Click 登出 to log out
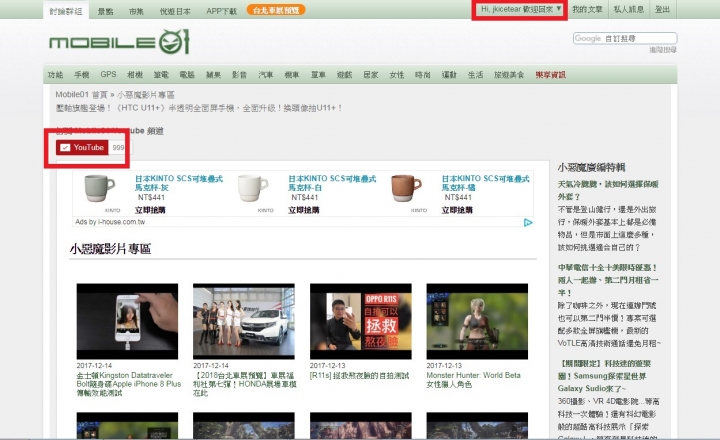This screenshot has height=440, width=720. (x=662, y=9)
